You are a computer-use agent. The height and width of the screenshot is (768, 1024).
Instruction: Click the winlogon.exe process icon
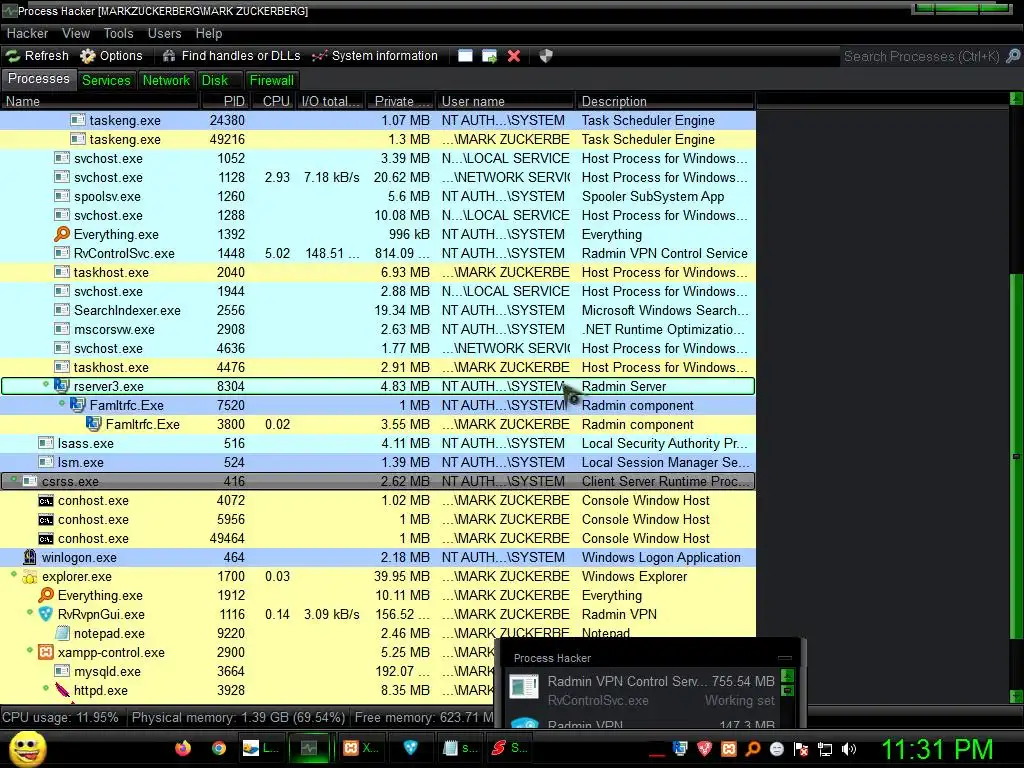coord(29,557)
